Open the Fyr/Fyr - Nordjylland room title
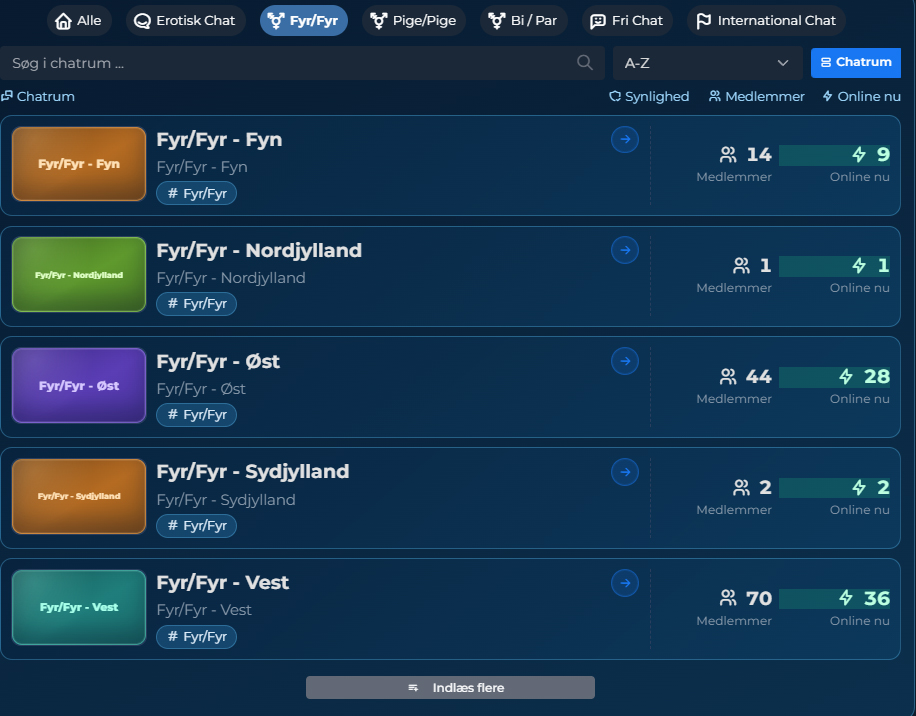This screenshot has height=716, width=916. pos(259,251)
